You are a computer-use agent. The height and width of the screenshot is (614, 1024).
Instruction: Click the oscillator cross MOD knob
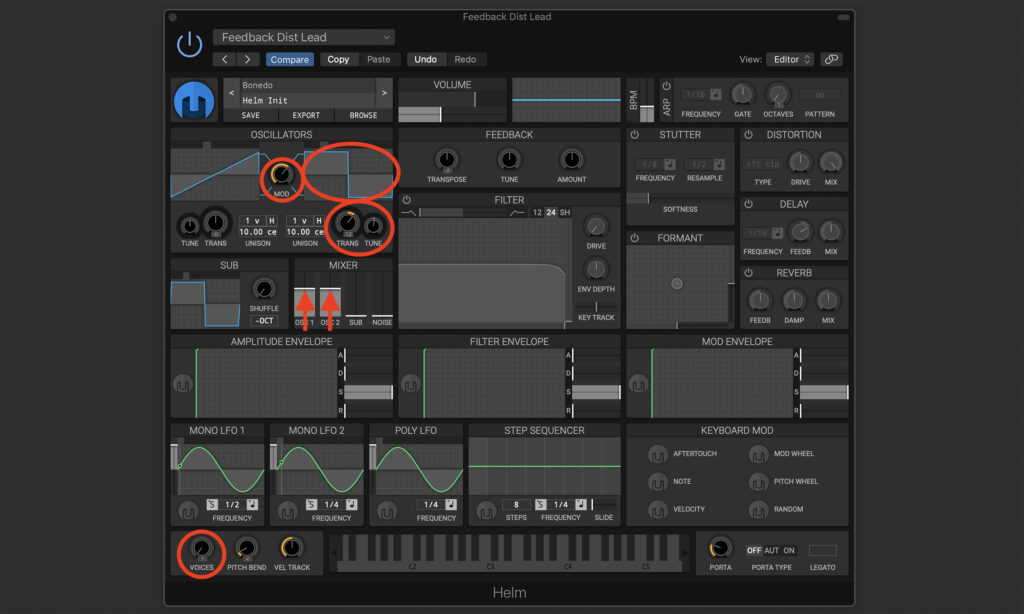point(281,174)
